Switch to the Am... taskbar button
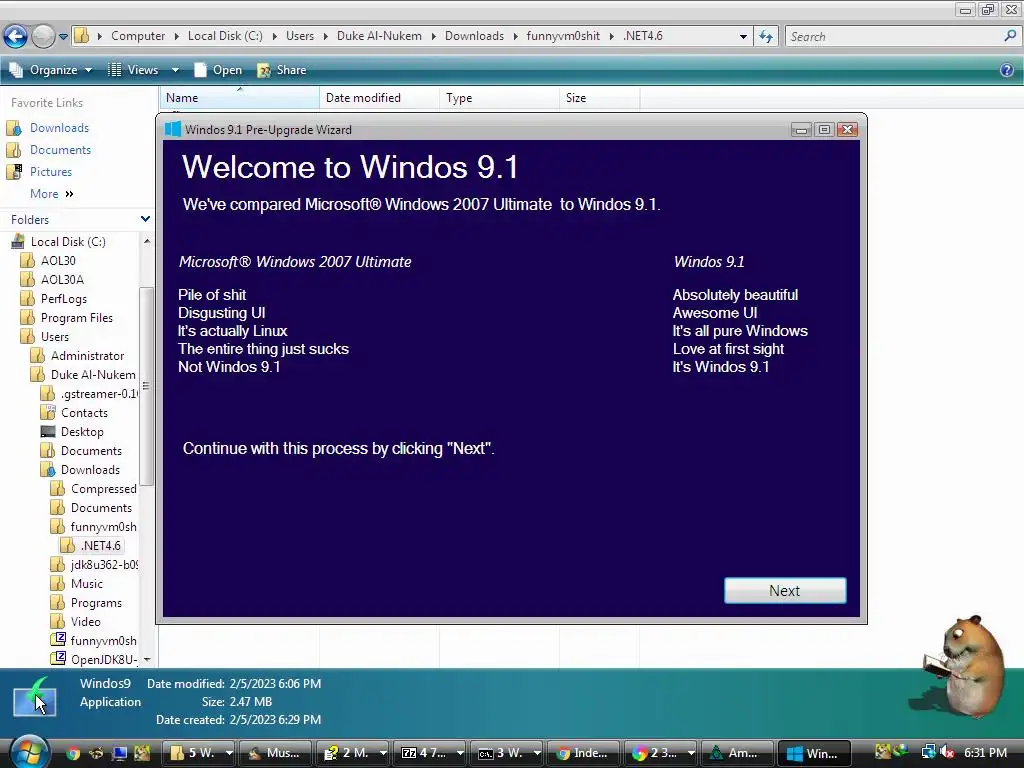 (x=737, y=753)
